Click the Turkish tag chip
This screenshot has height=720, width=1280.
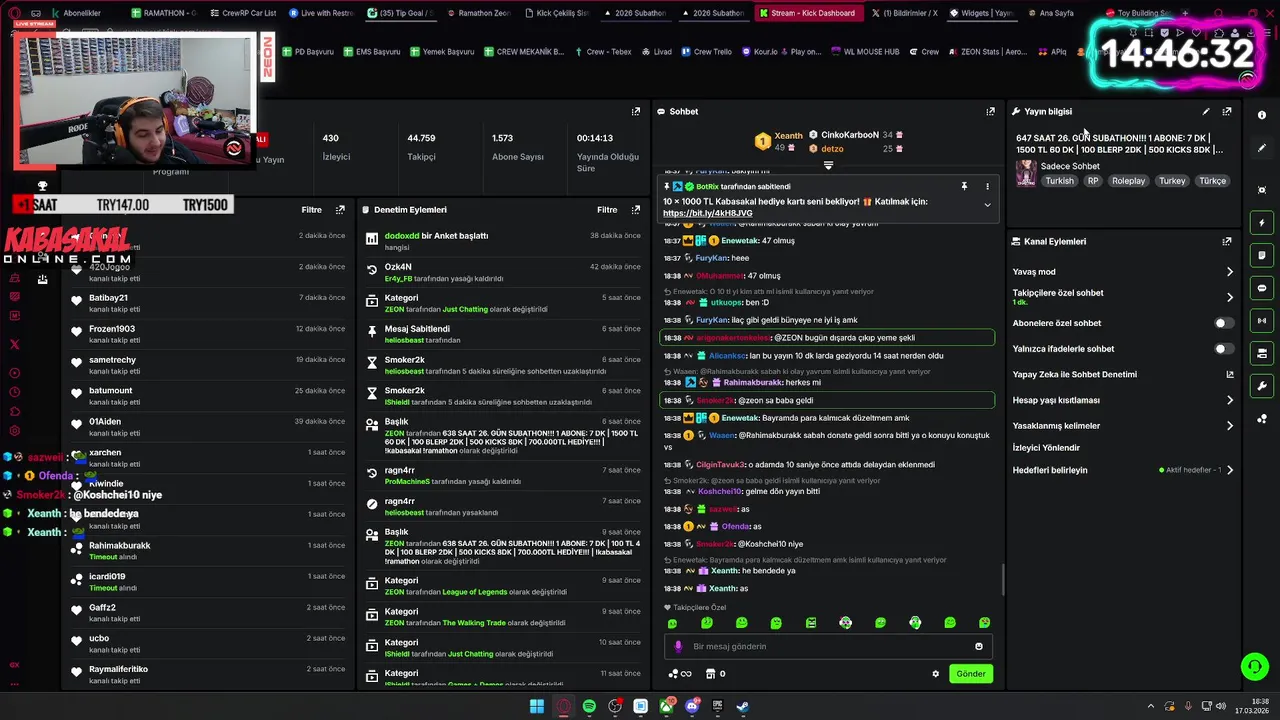[x=1059, y=181]
